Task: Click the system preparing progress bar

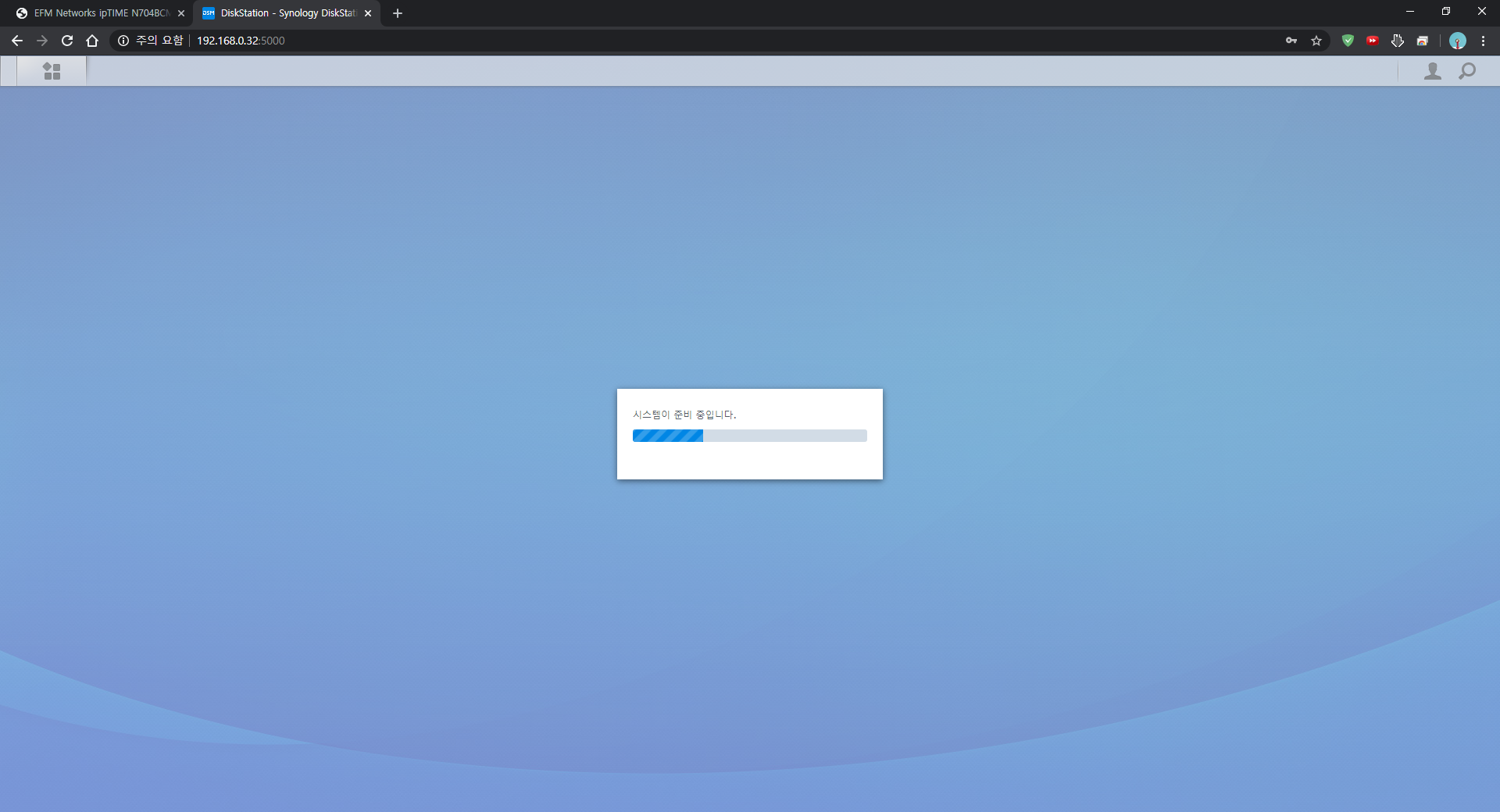Action: pos(750,436)
